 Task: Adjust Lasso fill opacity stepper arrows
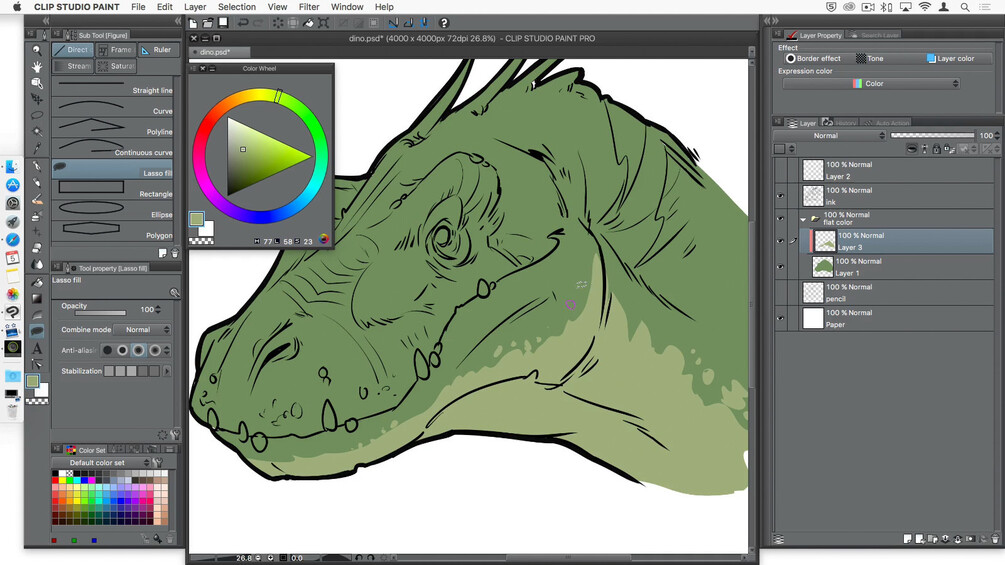[158, 309]
